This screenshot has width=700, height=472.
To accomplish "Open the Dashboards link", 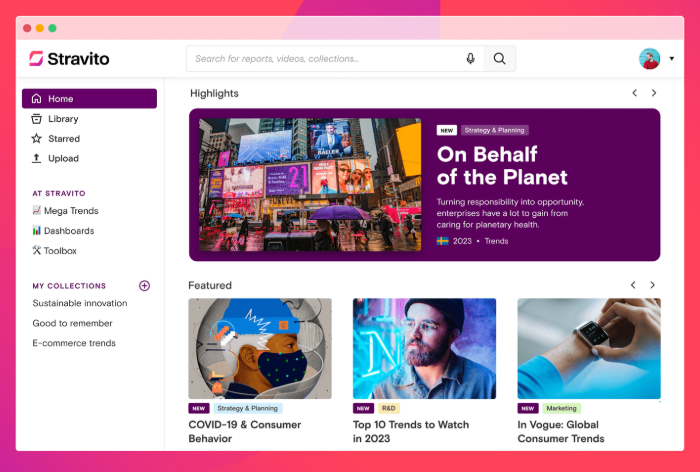I will click(68, 231).
